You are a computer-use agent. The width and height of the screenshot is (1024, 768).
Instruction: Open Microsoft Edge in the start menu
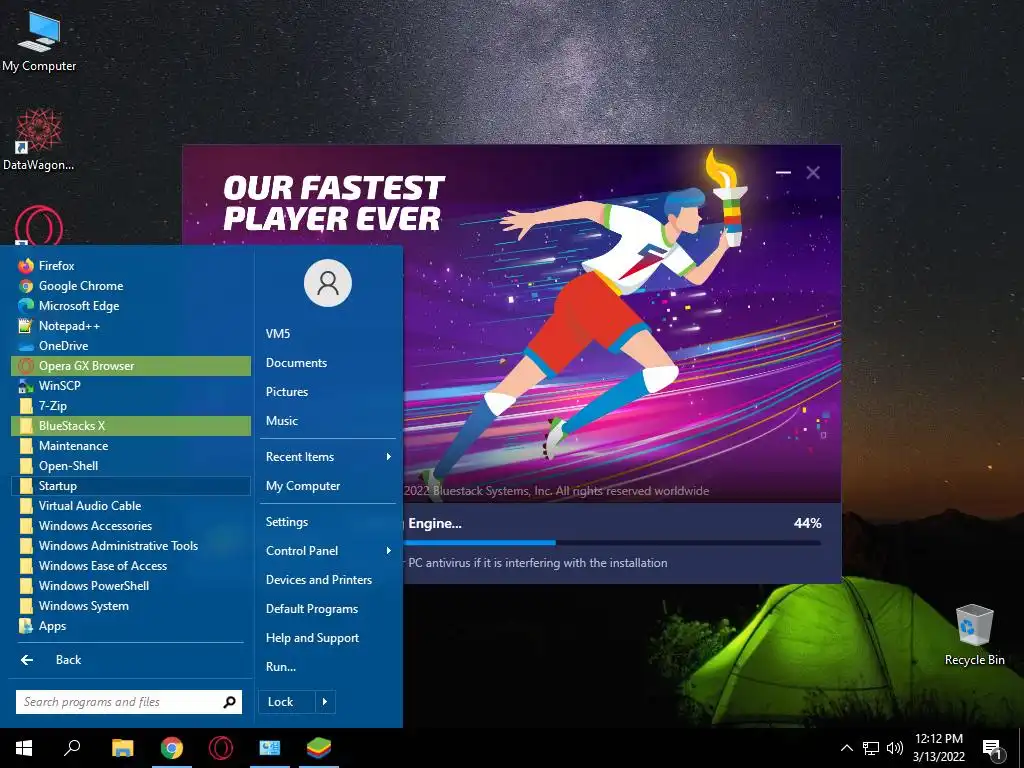point(131,306)
